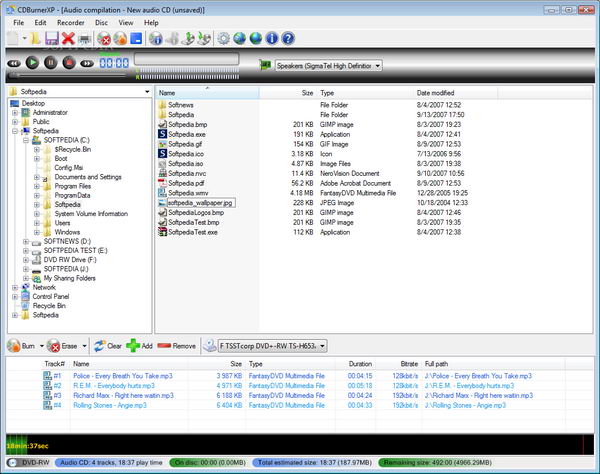The image size is (600, 474).
Task: Select Control Panel in the tree
Action: click(x=51, y=296)
